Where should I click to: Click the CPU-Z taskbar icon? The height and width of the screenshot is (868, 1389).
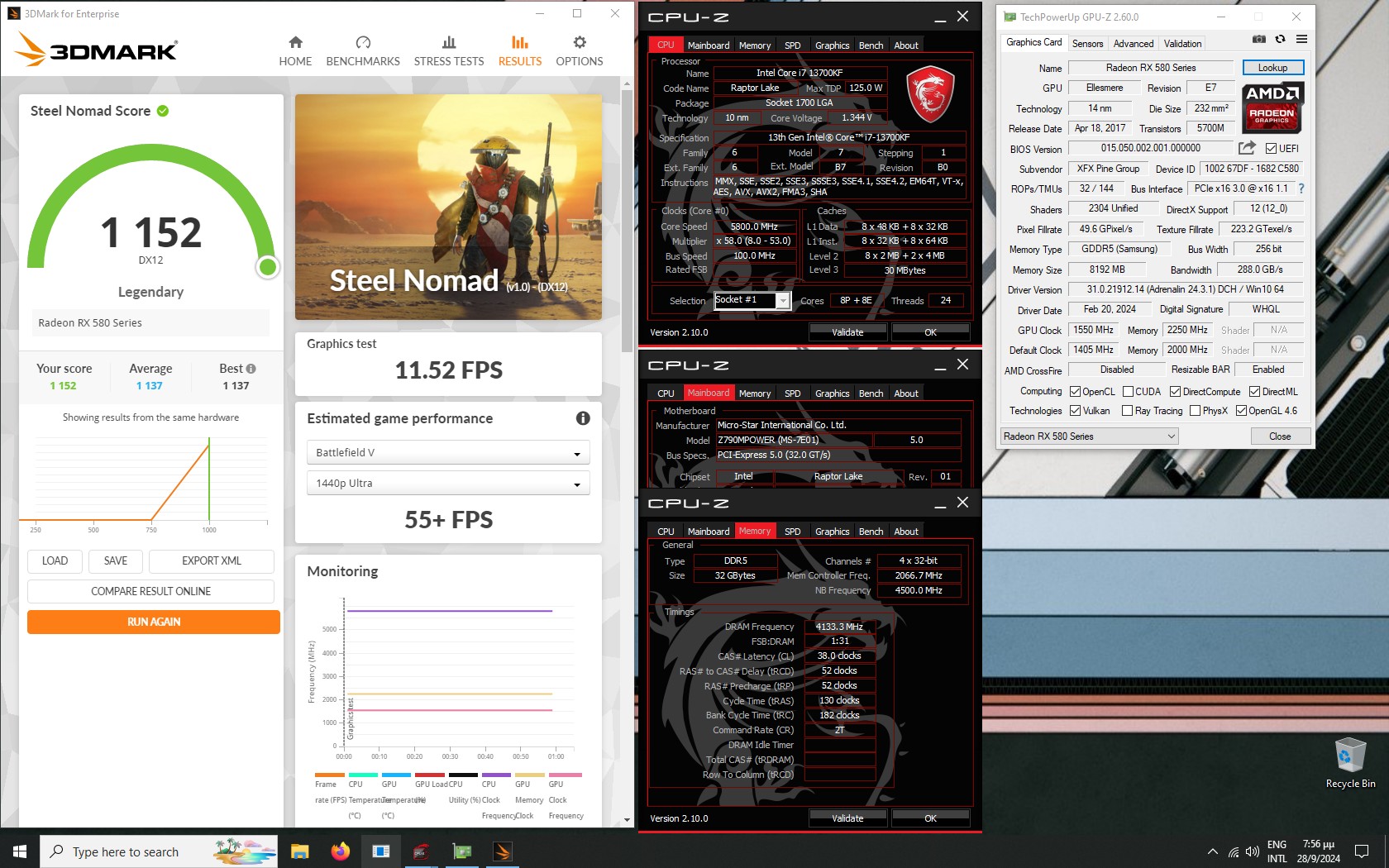tap(421, 851)
